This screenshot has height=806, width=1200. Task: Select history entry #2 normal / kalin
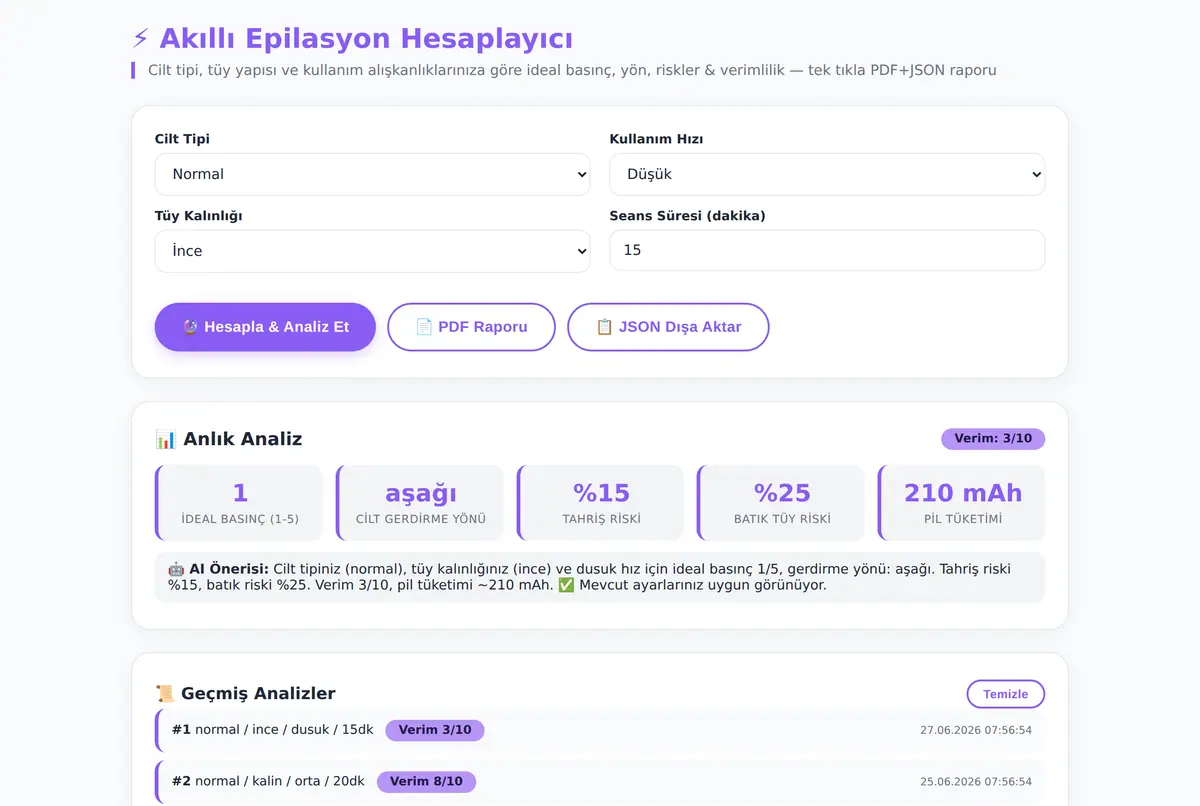pos(600,781)
